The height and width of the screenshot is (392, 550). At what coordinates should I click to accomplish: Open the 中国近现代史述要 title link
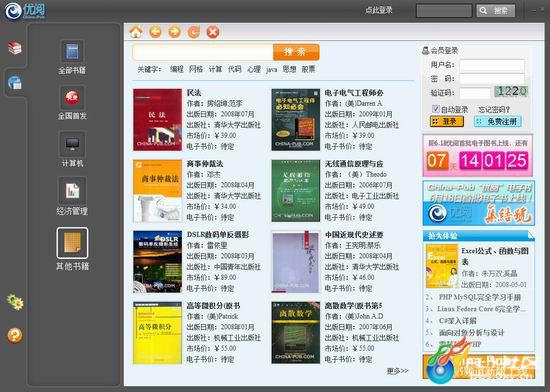[x=354, y=235]
